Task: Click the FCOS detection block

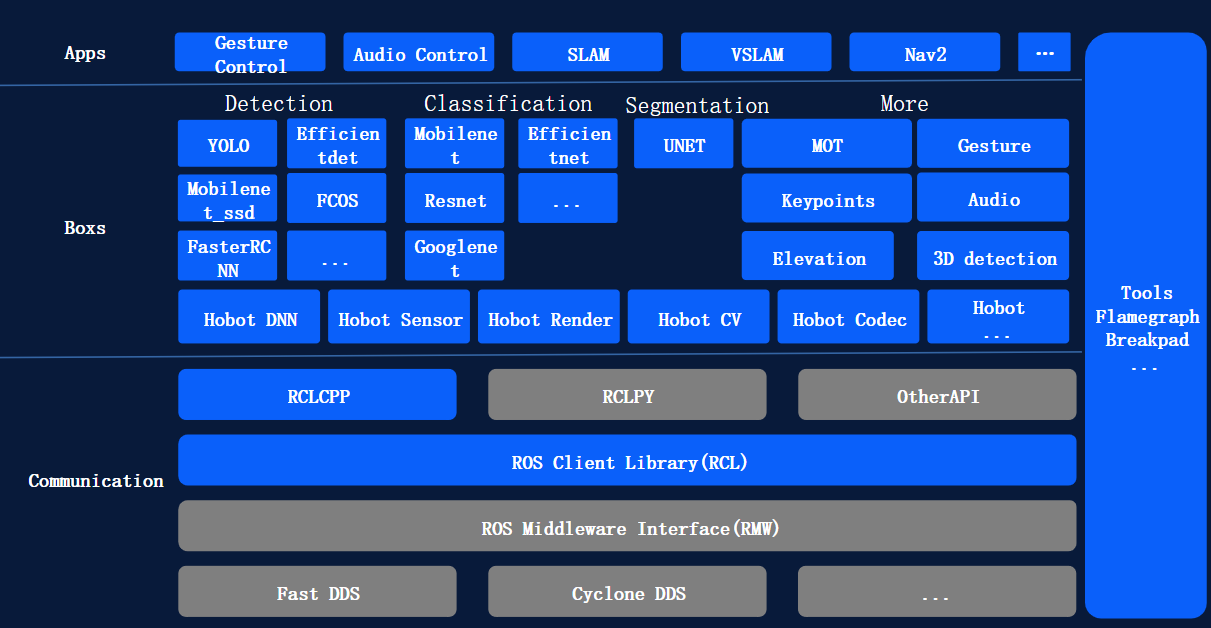Action: pyautogui.click(x=337, y=198)
